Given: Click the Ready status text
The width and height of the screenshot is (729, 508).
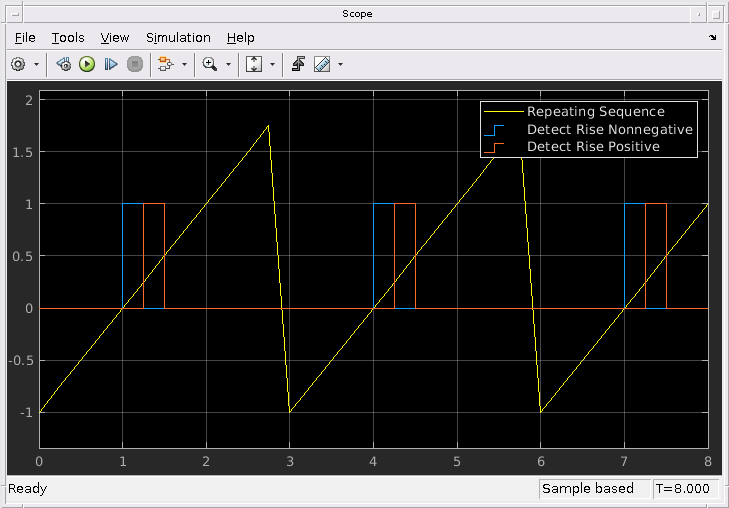Looking at the screenshot, I should 27,489.
